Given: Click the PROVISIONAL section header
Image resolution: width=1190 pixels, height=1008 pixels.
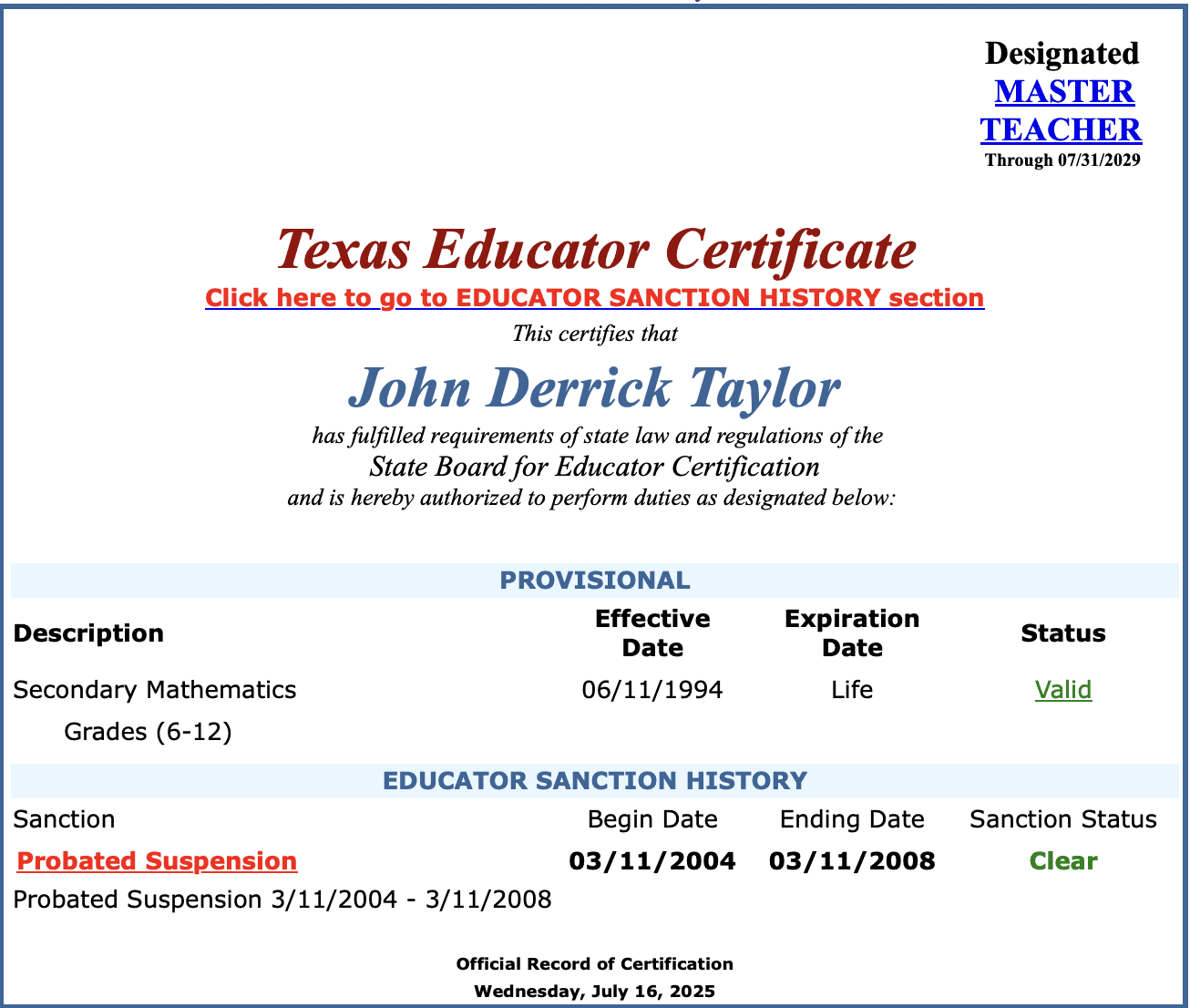Looking at the screenshot, I should point(594,581).
